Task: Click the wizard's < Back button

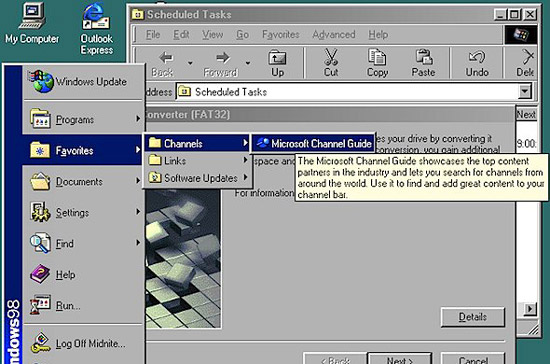Action: [x=335, y=359]
